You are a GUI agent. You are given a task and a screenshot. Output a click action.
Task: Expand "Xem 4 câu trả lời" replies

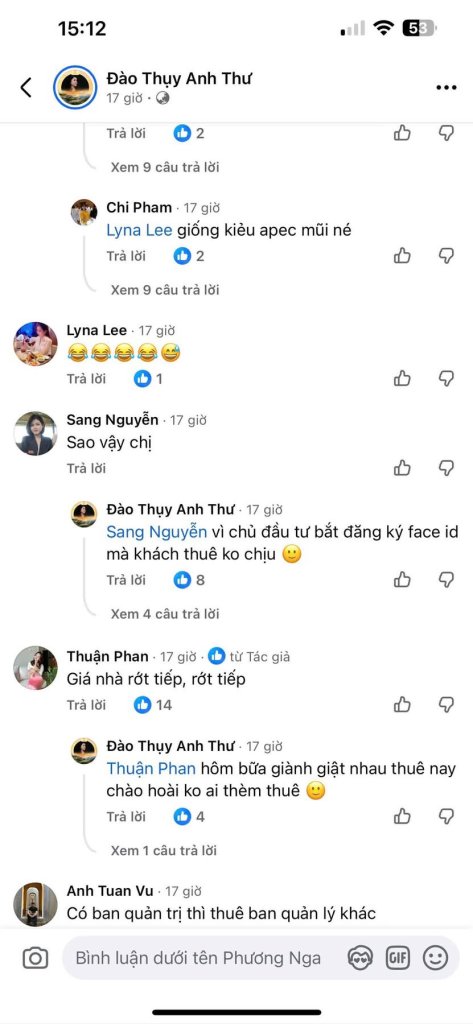tap(165, 614)
